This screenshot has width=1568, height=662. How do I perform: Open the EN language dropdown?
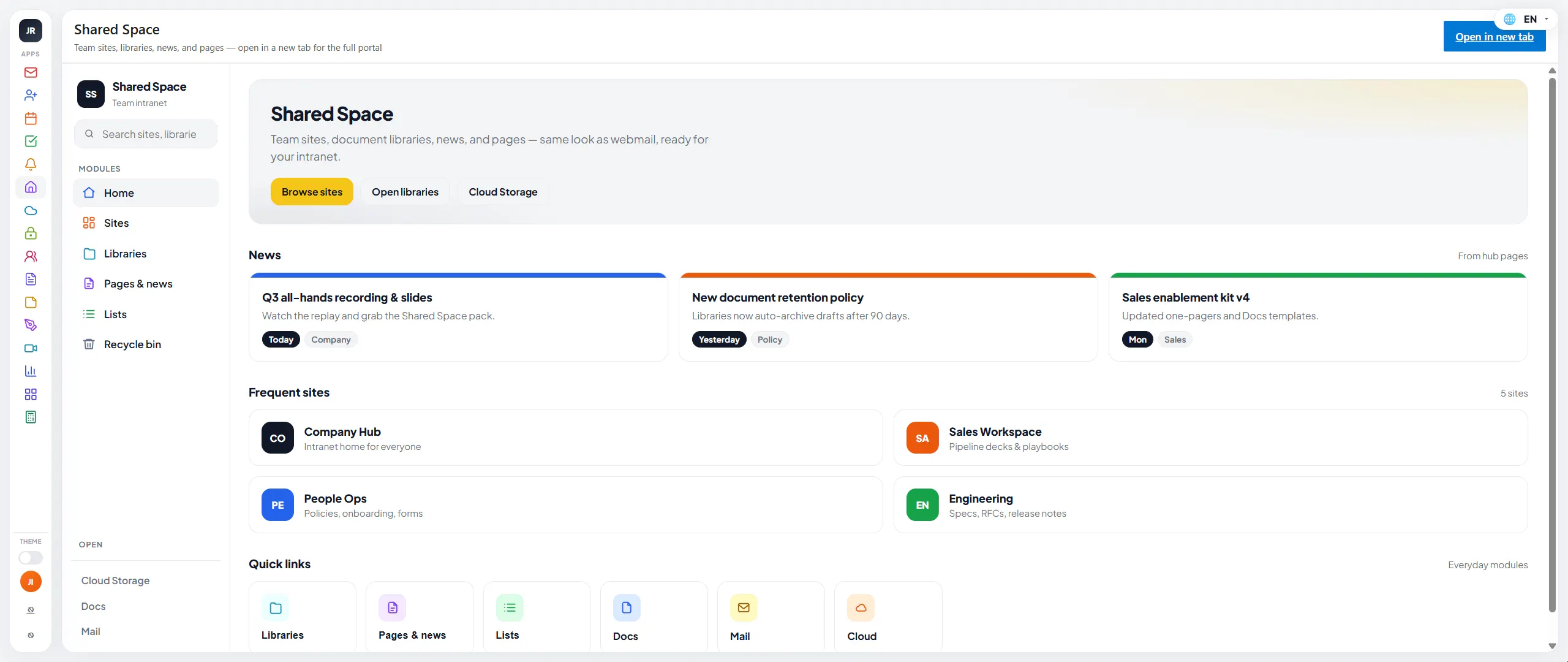coord(1526,19)
